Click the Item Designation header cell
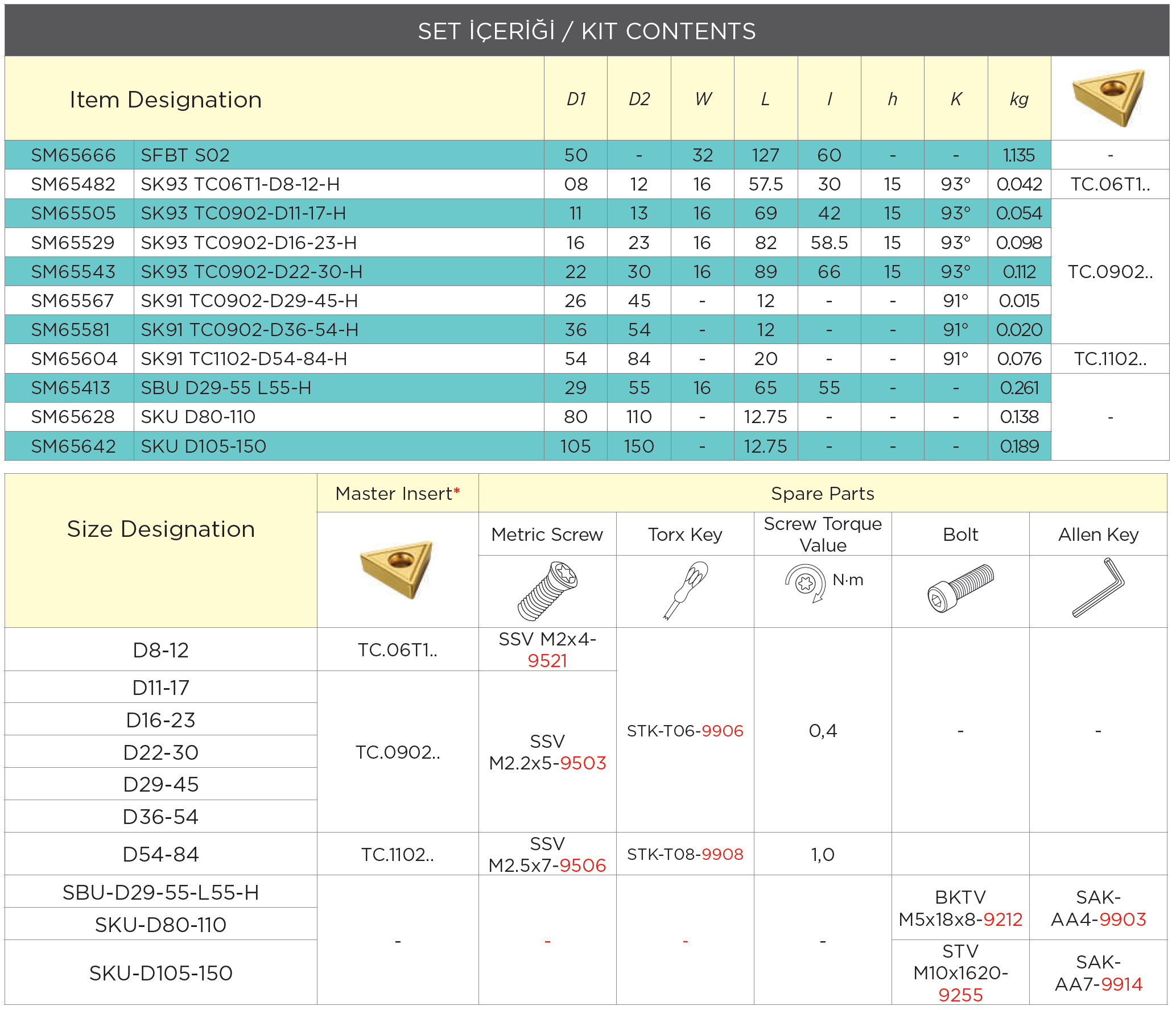The image size is (1176, 1010). (x=274, y=99)
